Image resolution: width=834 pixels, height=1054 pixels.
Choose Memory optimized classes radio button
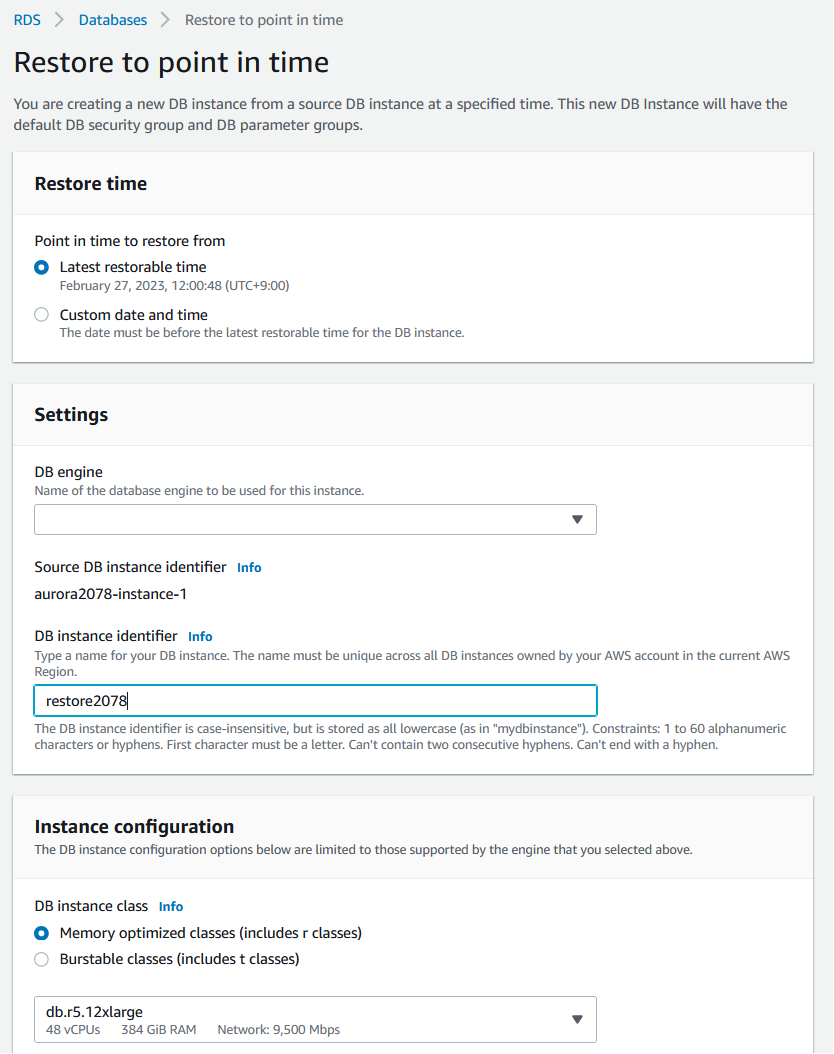[41, 933]
